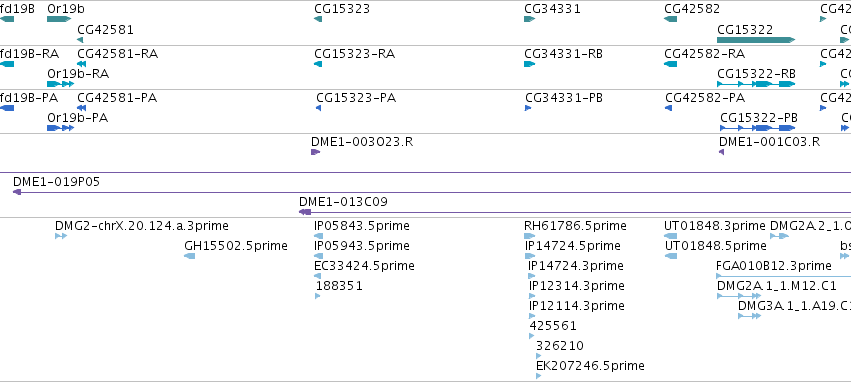Open the CG15323 gene label

coord(342,9)
